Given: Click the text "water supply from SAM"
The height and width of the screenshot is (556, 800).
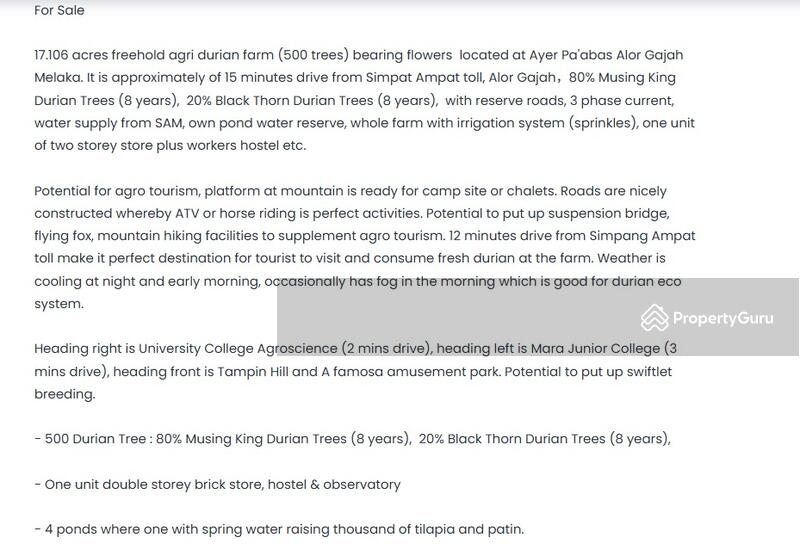Looking at the screenshot, I should 113,123.
